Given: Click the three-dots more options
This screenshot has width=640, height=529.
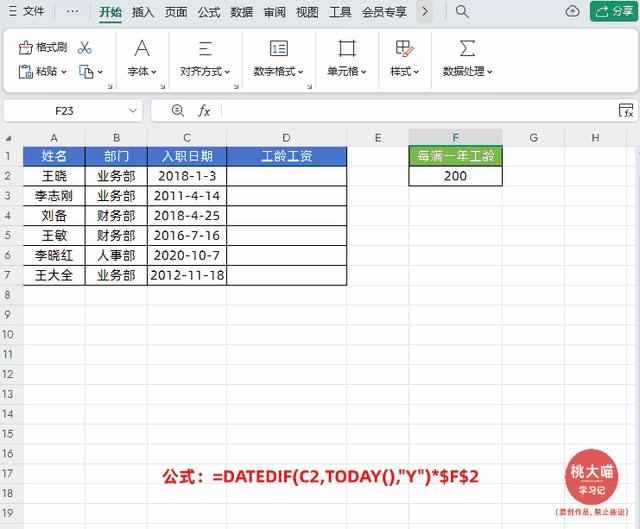Looking at the screenshot, I should (x=72, y=11).
